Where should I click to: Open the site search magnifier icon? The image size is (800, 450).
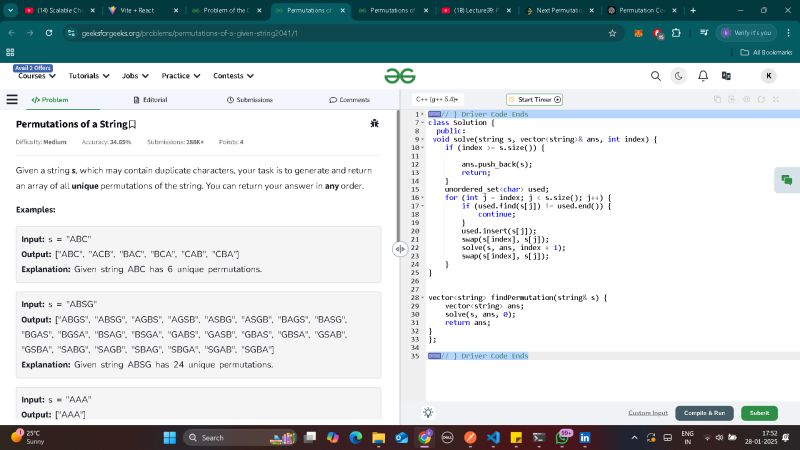656,76
